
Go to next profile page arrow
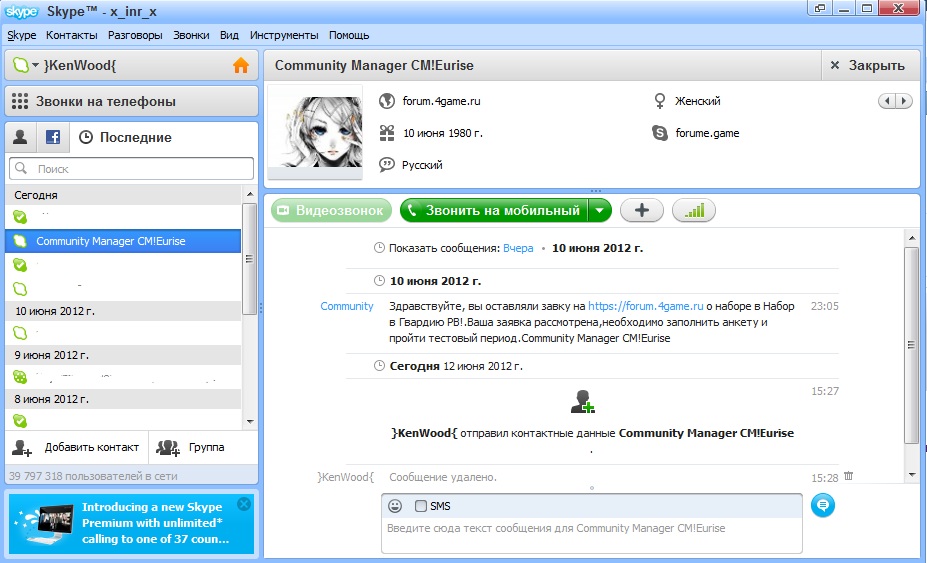pos(903,101)
